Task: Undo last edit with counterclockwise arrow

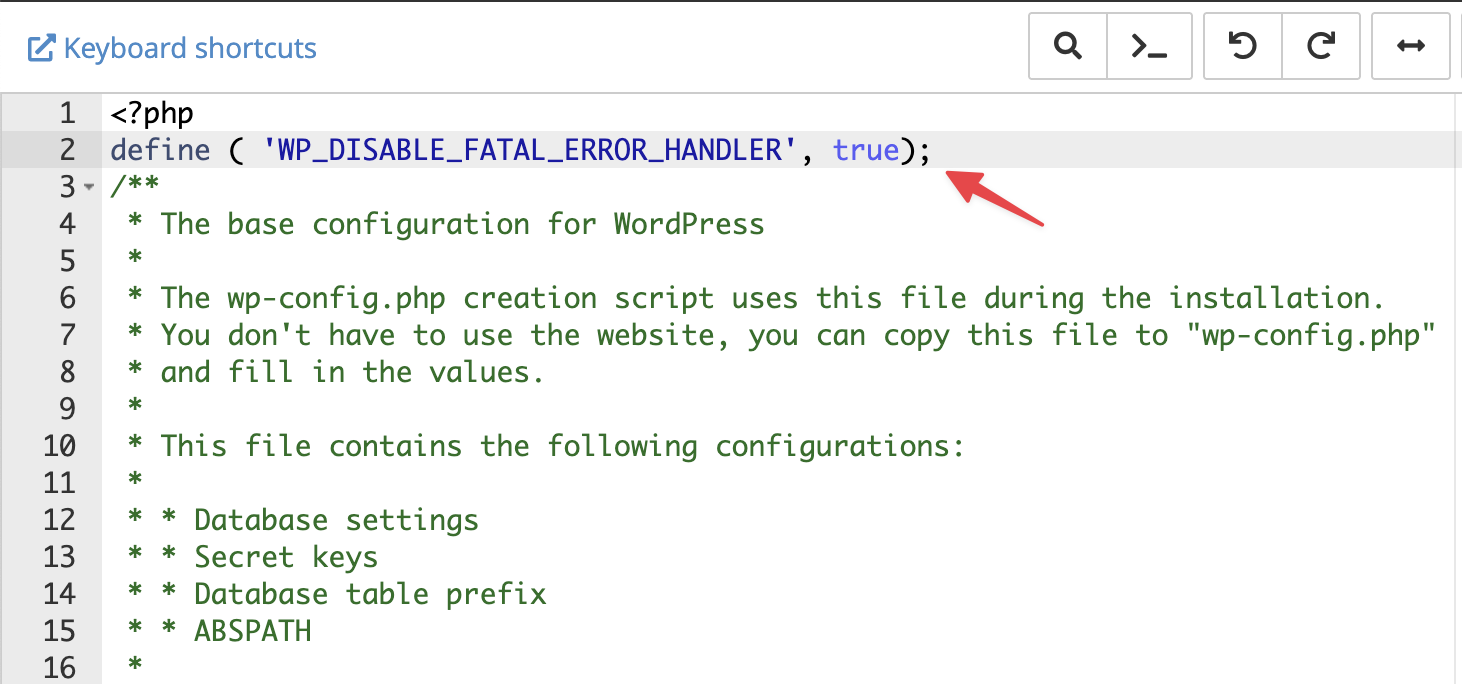Action: (x=1242, y=46)
